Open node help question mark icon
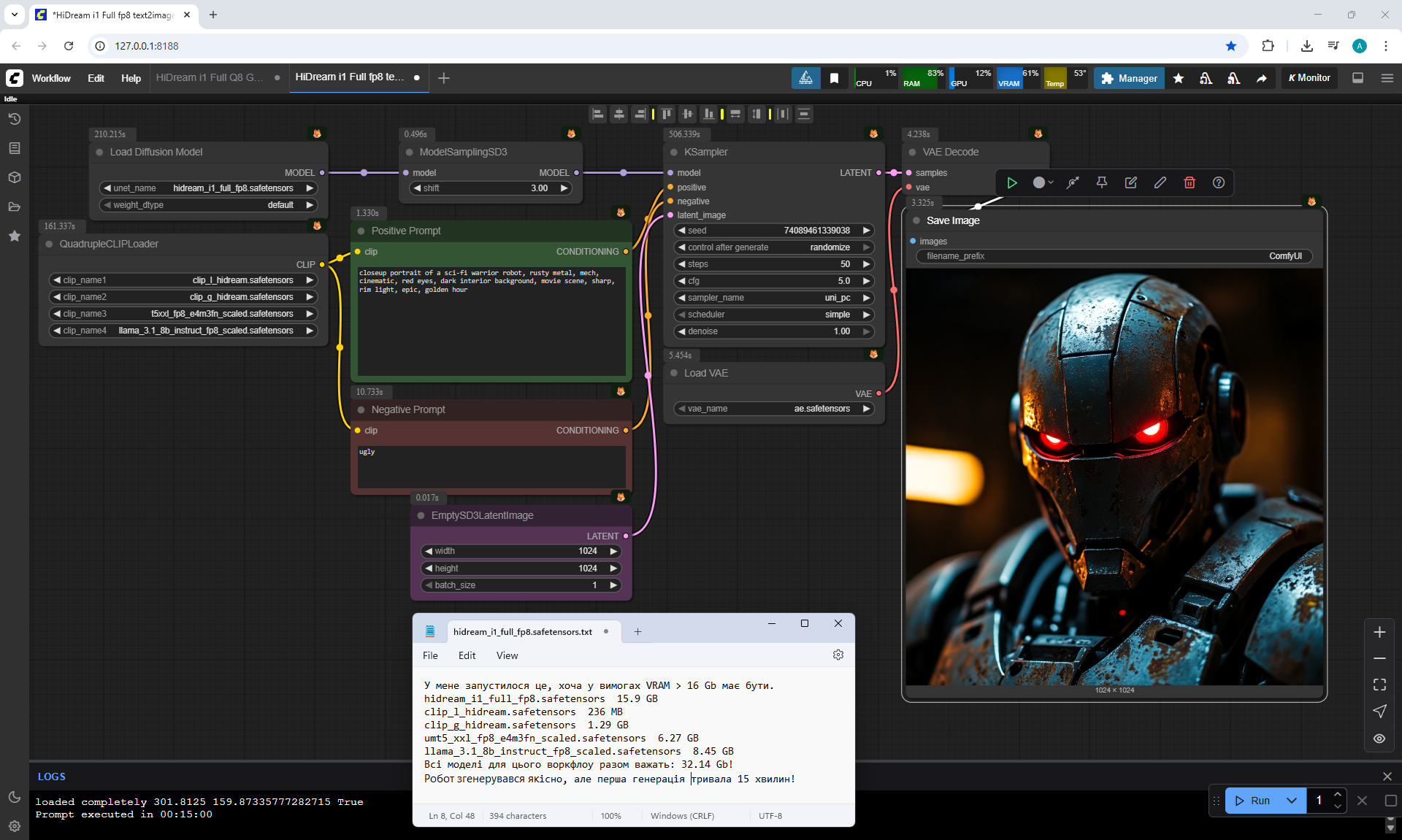Screen dimensions: 1402x840 tap(1218, 183)
